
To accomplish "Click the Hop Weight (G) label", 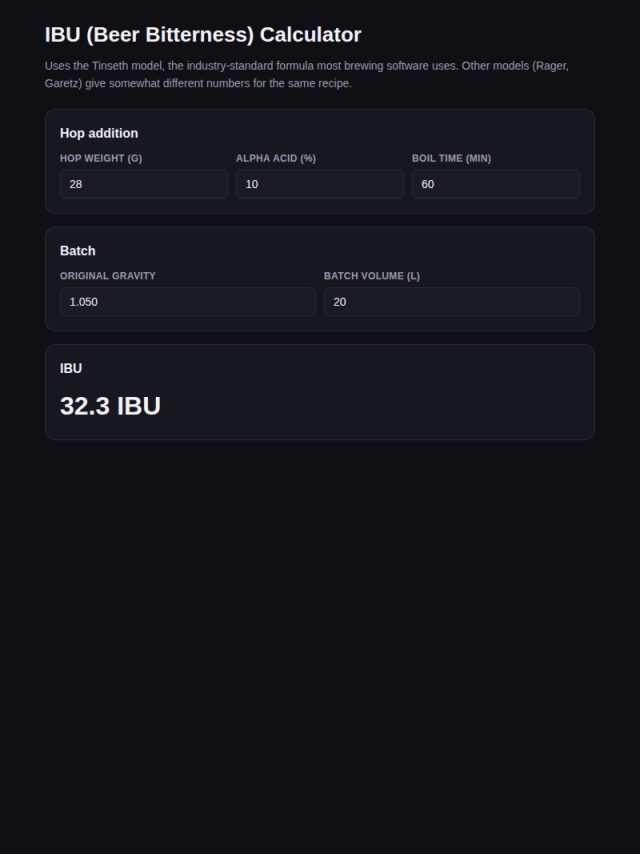I will point(101,158).
